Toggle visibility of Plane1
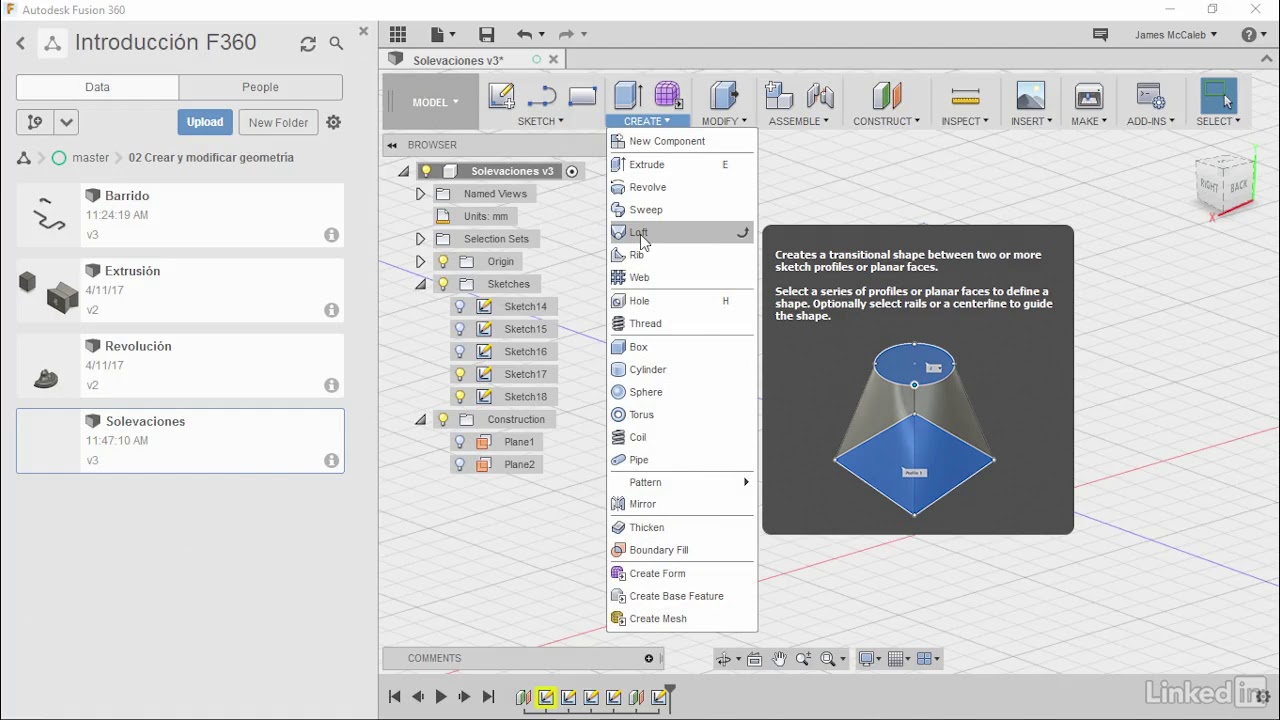1280x720 pixels. coord(460,442)
